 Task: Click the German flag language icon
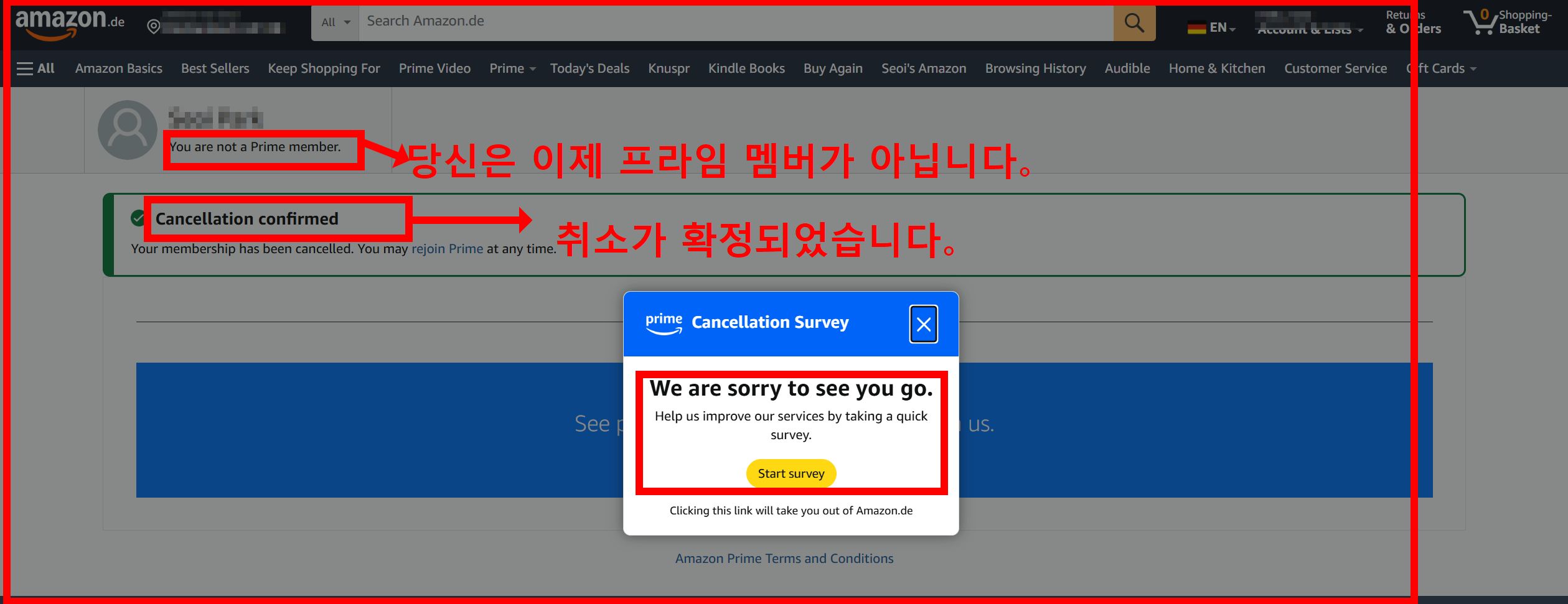[x=1196, y=27]
